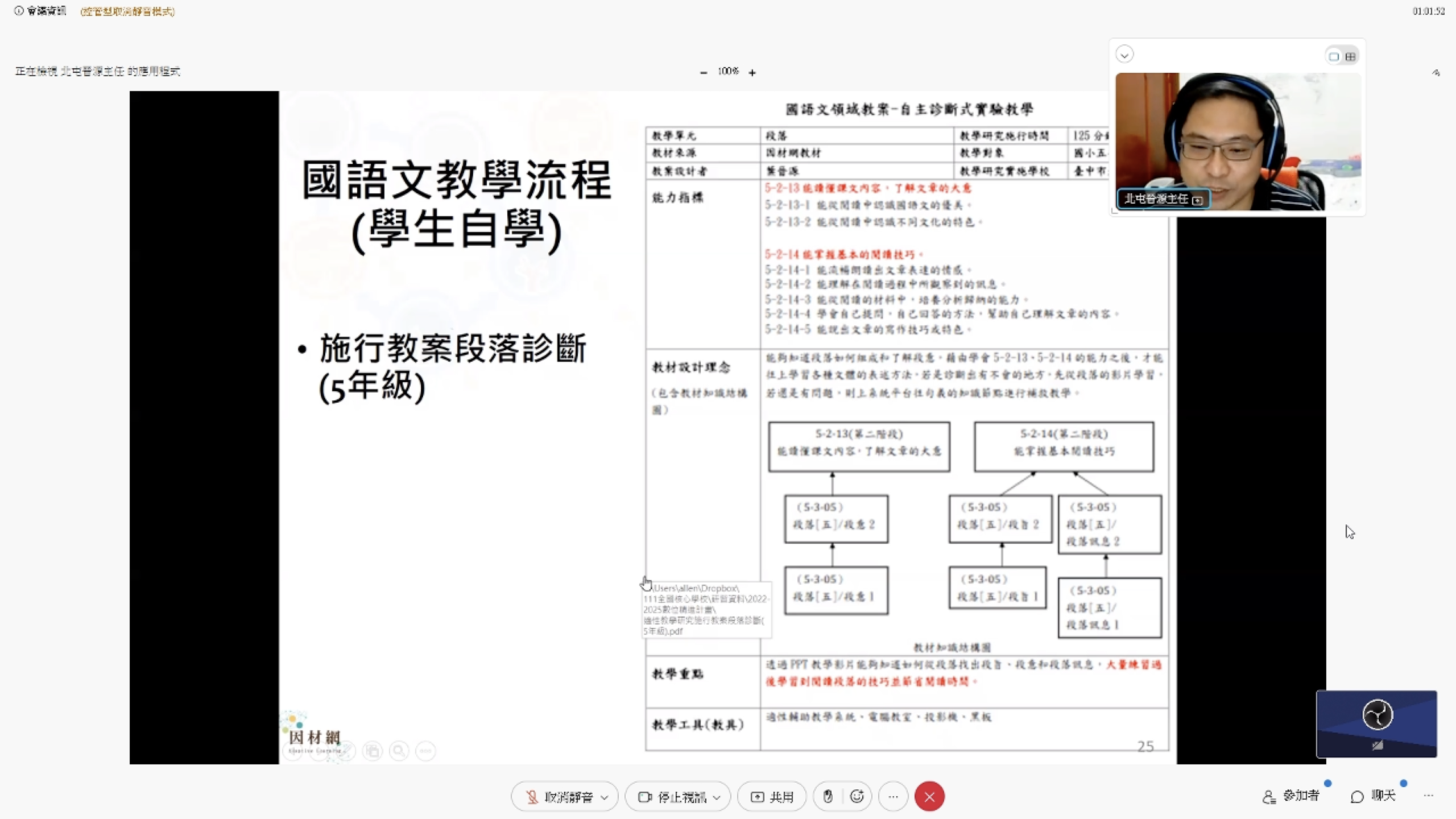Switch to grid layout view icon
Viewport: 1456px width, 819px height.
[x=1350, y=56]
